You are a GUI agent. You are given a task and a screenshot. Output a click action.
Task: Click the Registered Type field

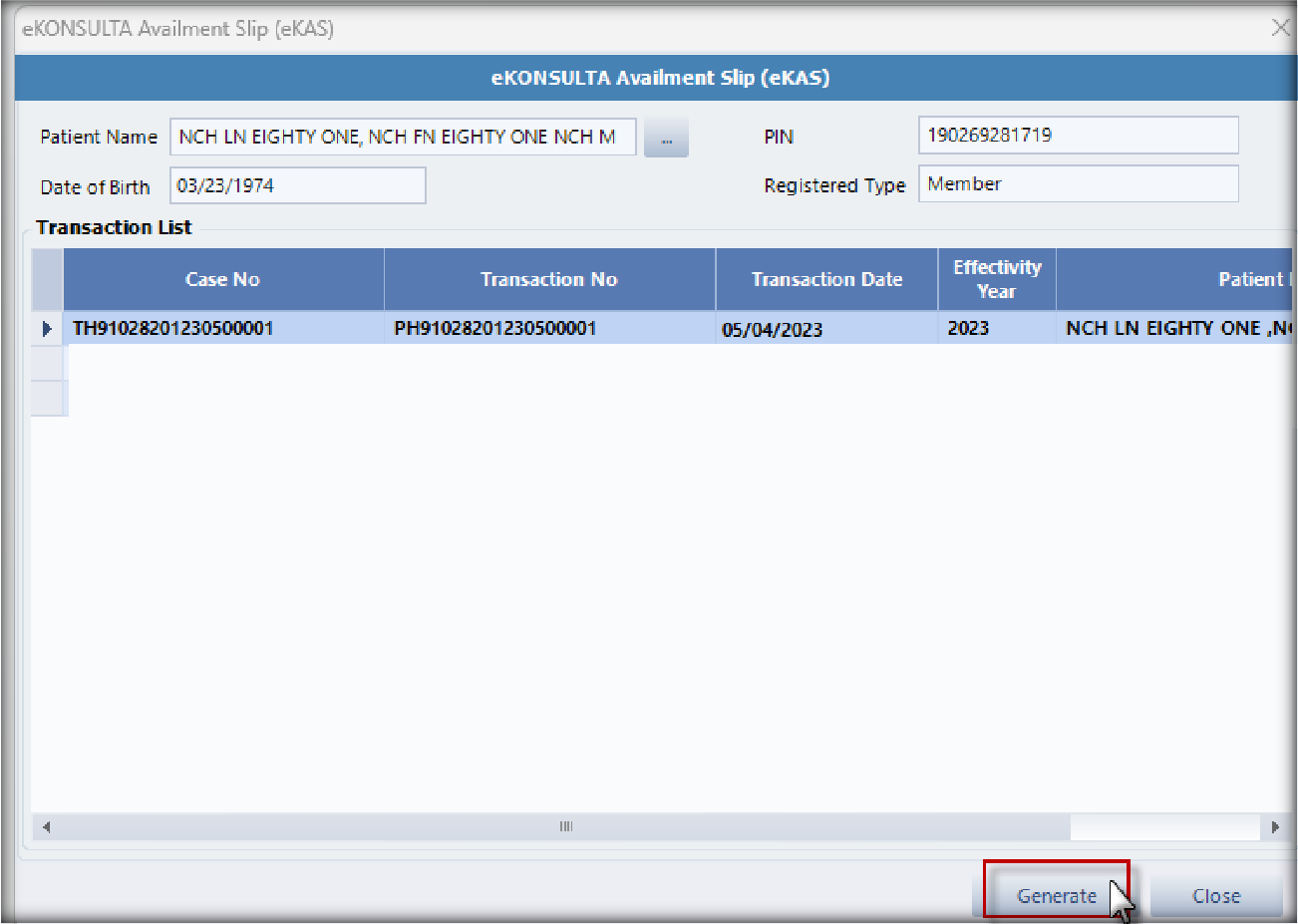tap(1077, 184)
